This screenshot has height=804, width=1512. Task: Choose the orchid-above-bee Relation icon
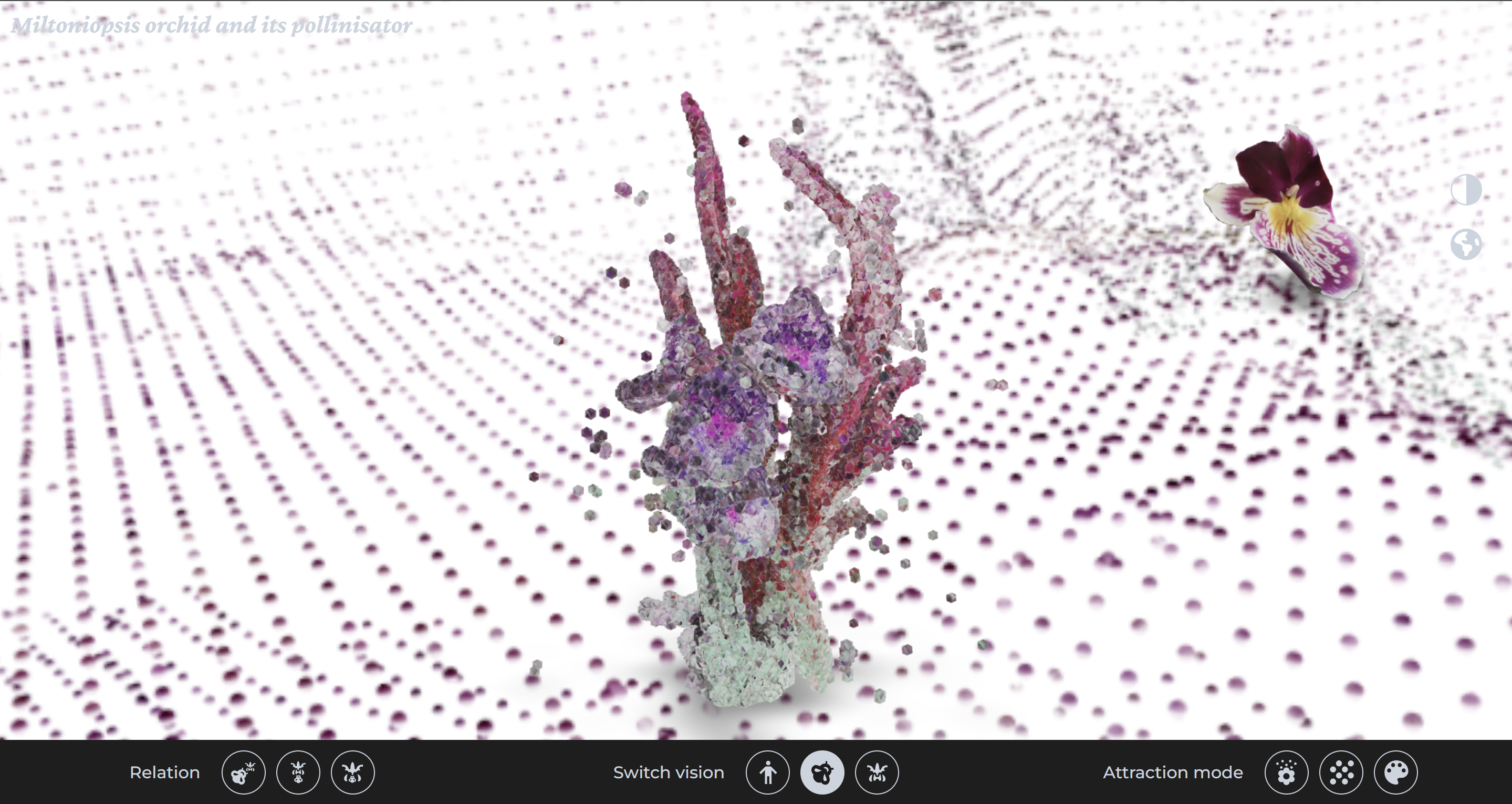tap(298, 772)
